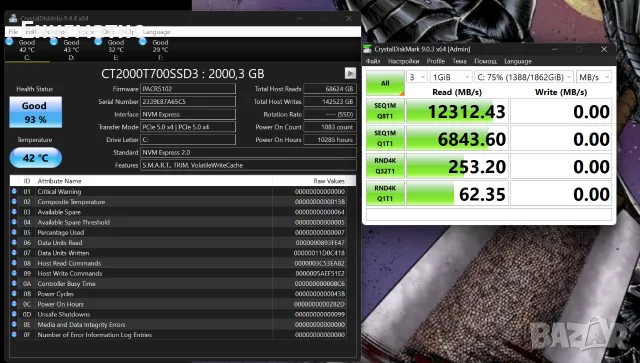Click the status dot beside Controller Busy Time
The width and height of the screenshot is (640, 363).
[x=14, y=283]
